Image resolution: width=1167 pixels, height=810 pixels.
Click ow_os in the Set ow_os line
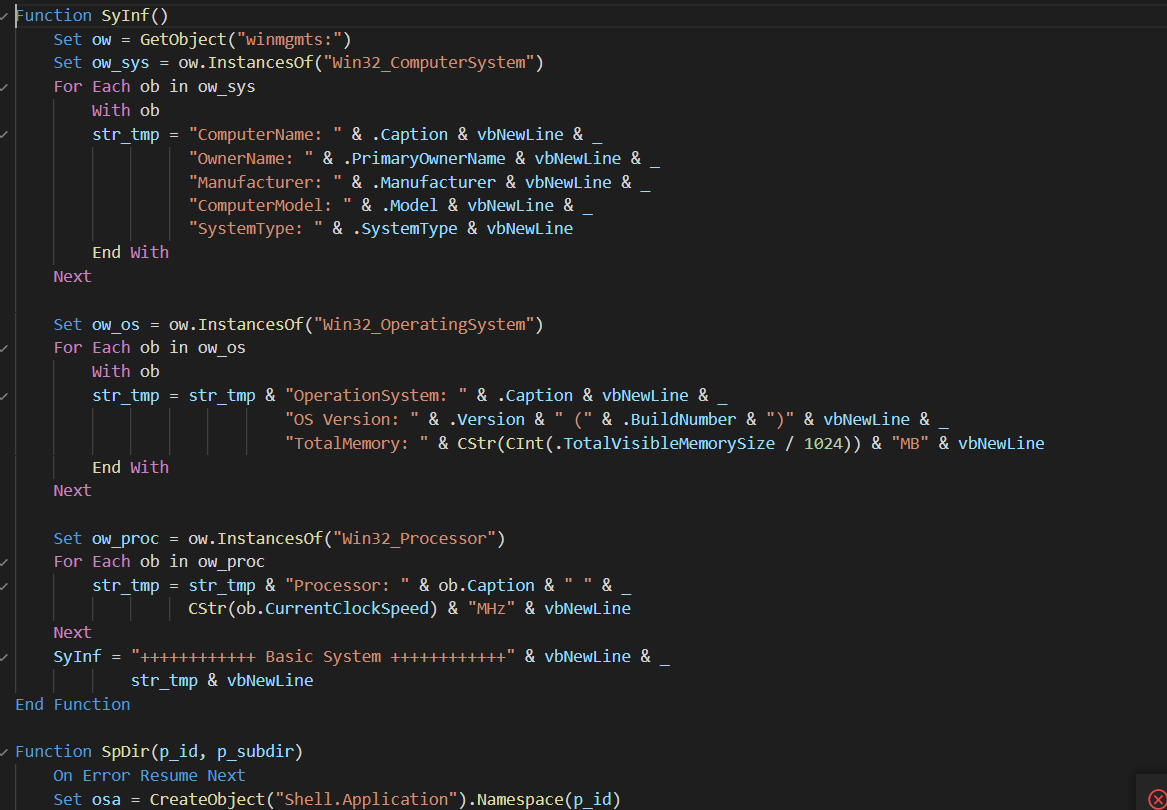pos(115,325)
